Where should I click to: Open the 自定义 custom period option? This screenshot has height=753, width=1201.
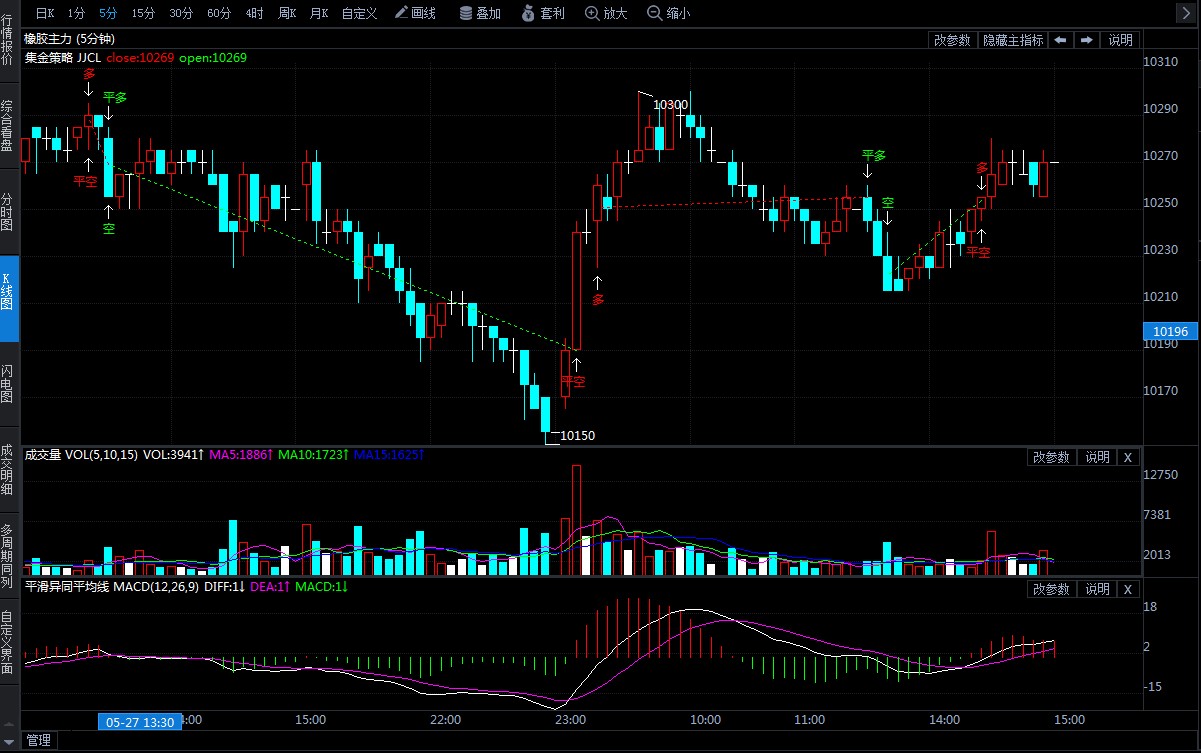pos(359,13)
